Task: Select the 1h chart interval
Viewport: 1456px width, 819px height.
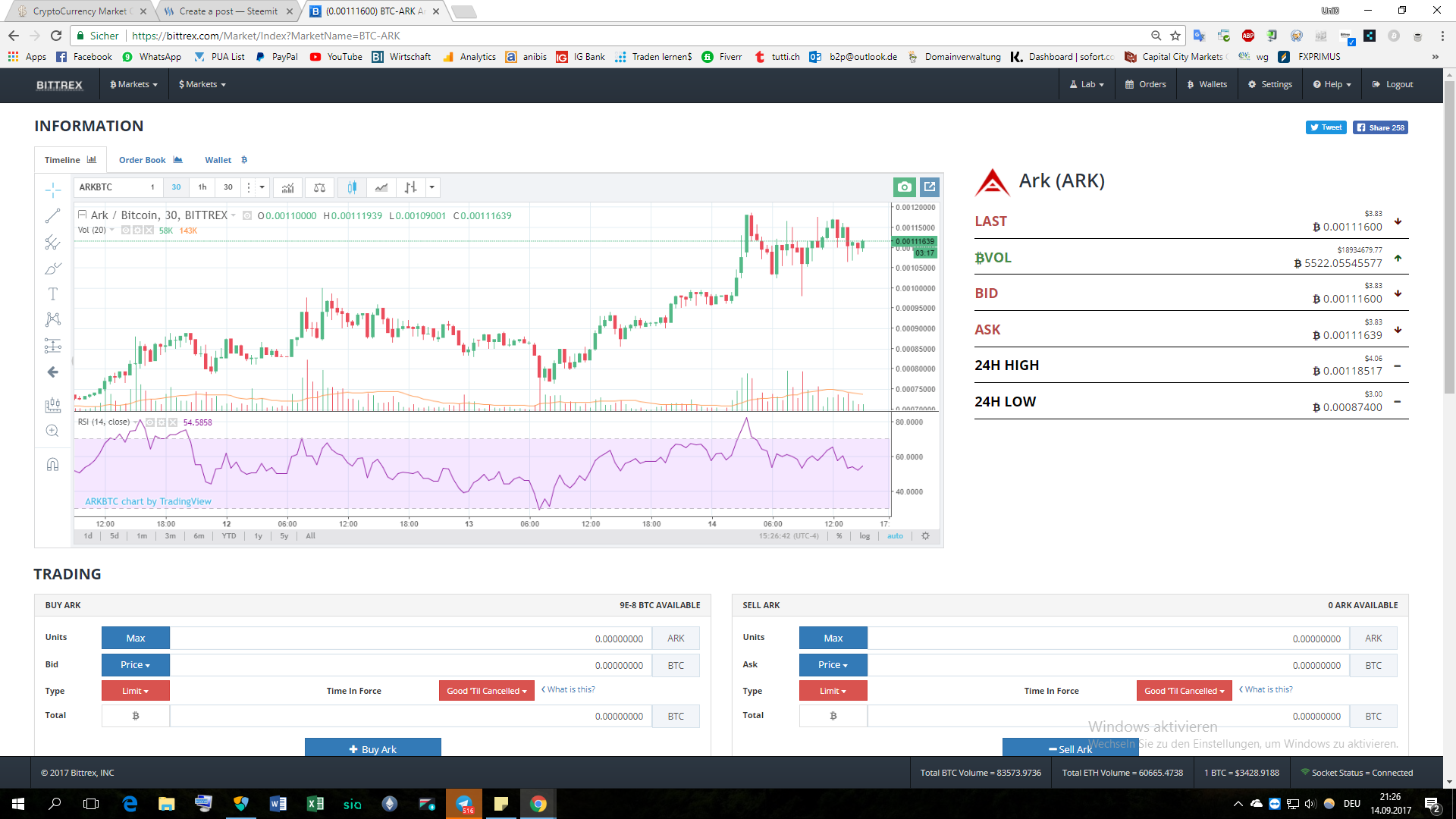Action: tap(202, 187)
